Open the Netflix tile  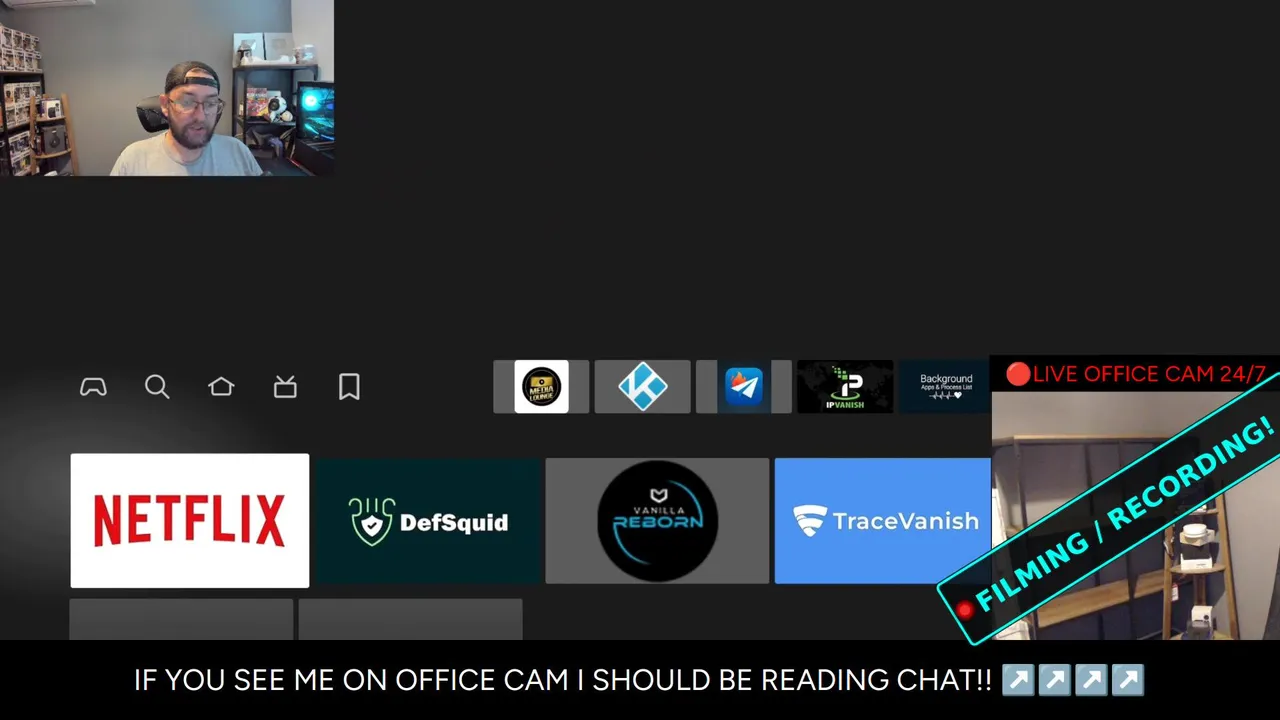pos(190,521)
